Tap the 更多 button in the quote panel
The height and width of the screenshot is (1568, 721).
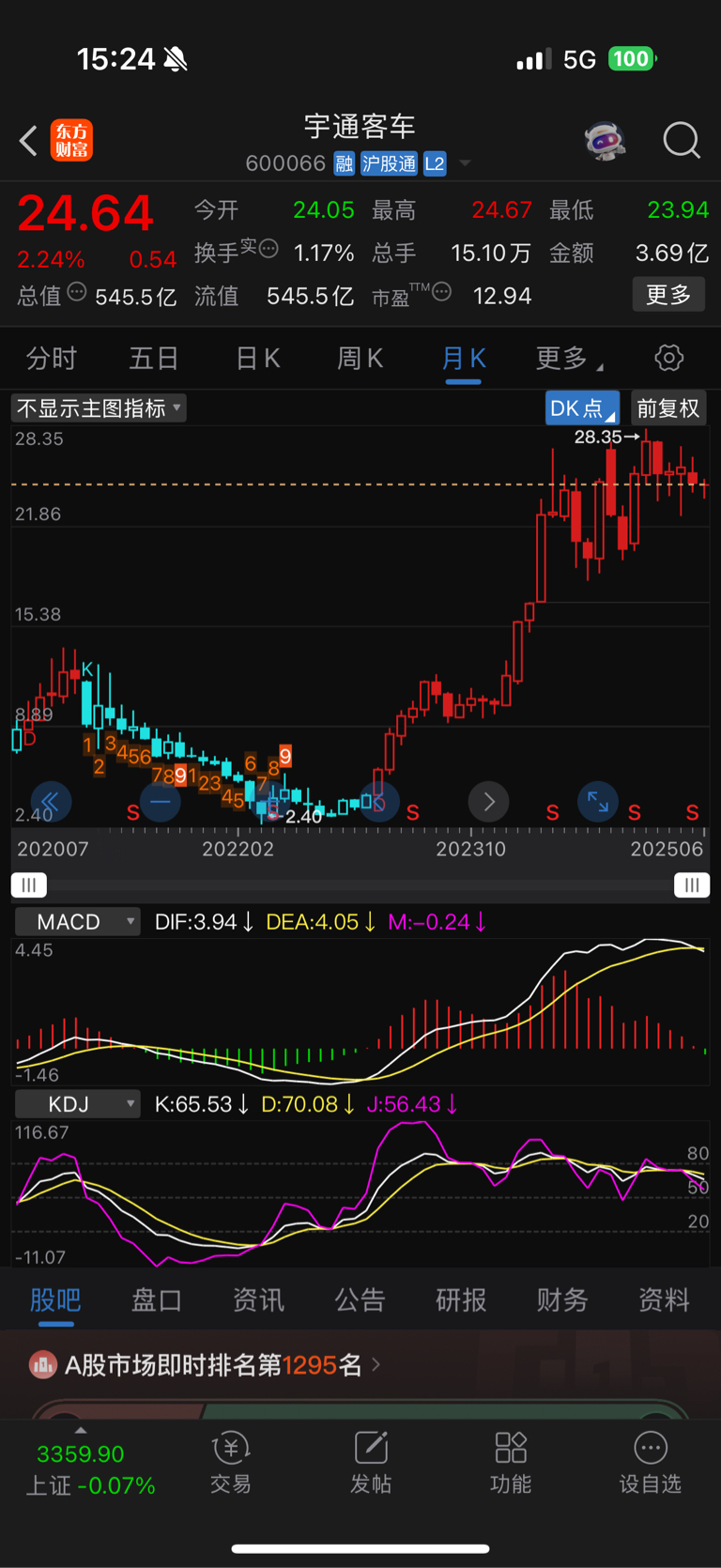click(668, 295)
